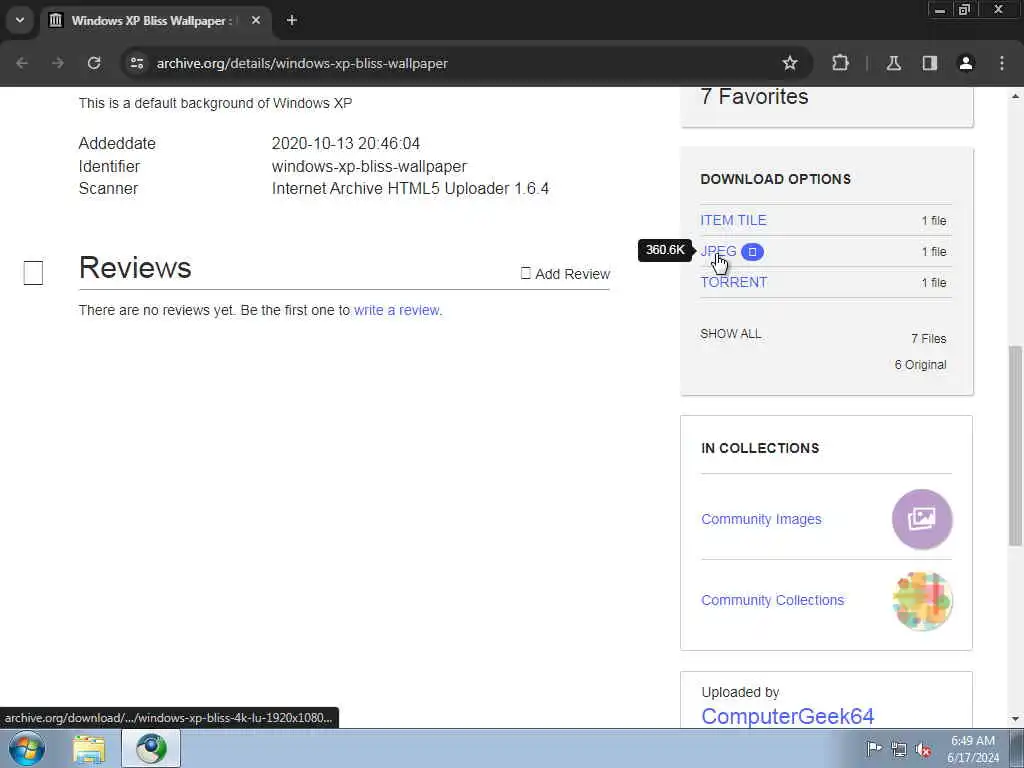Click the Show desktop button
This screenshot has height=768, width=1024.
[1017, 748]
